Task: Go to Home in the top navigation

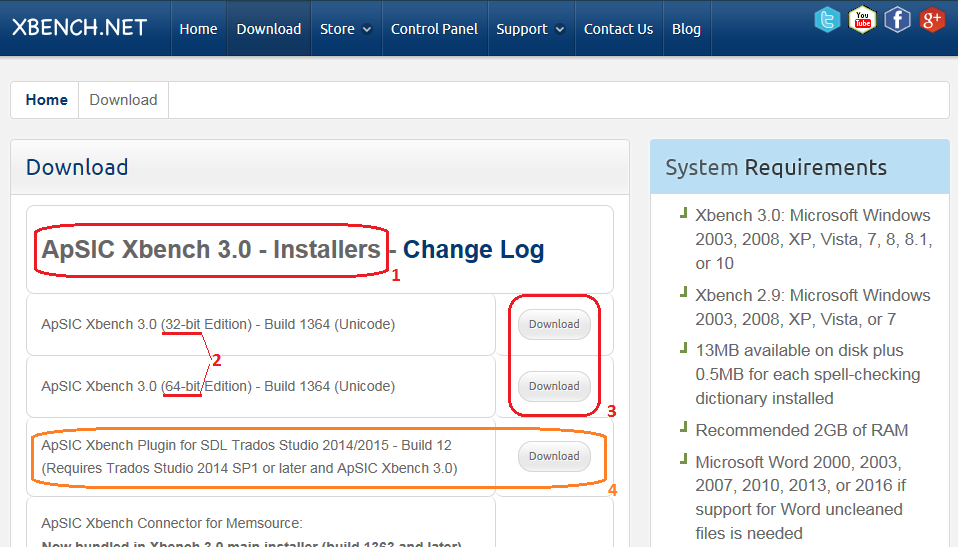Action: point(198,29)
